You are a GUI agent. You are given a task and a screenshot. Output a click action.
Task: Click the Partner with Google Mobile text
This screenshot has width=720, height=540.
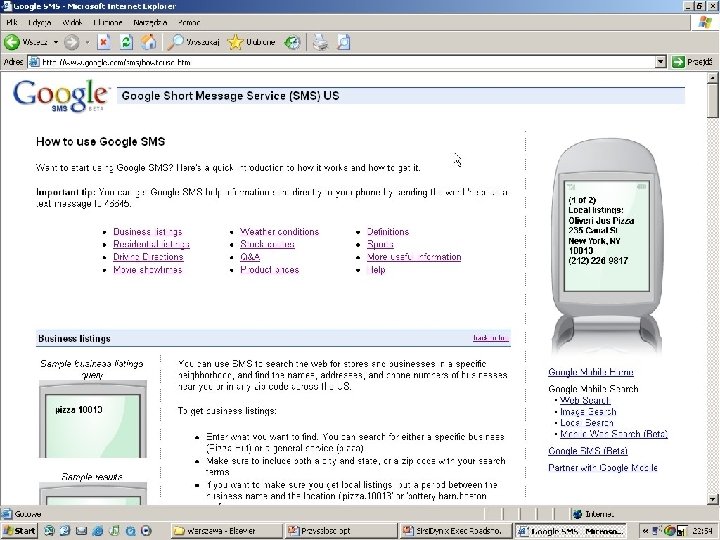pyautogui.click(x=603, y=468)
